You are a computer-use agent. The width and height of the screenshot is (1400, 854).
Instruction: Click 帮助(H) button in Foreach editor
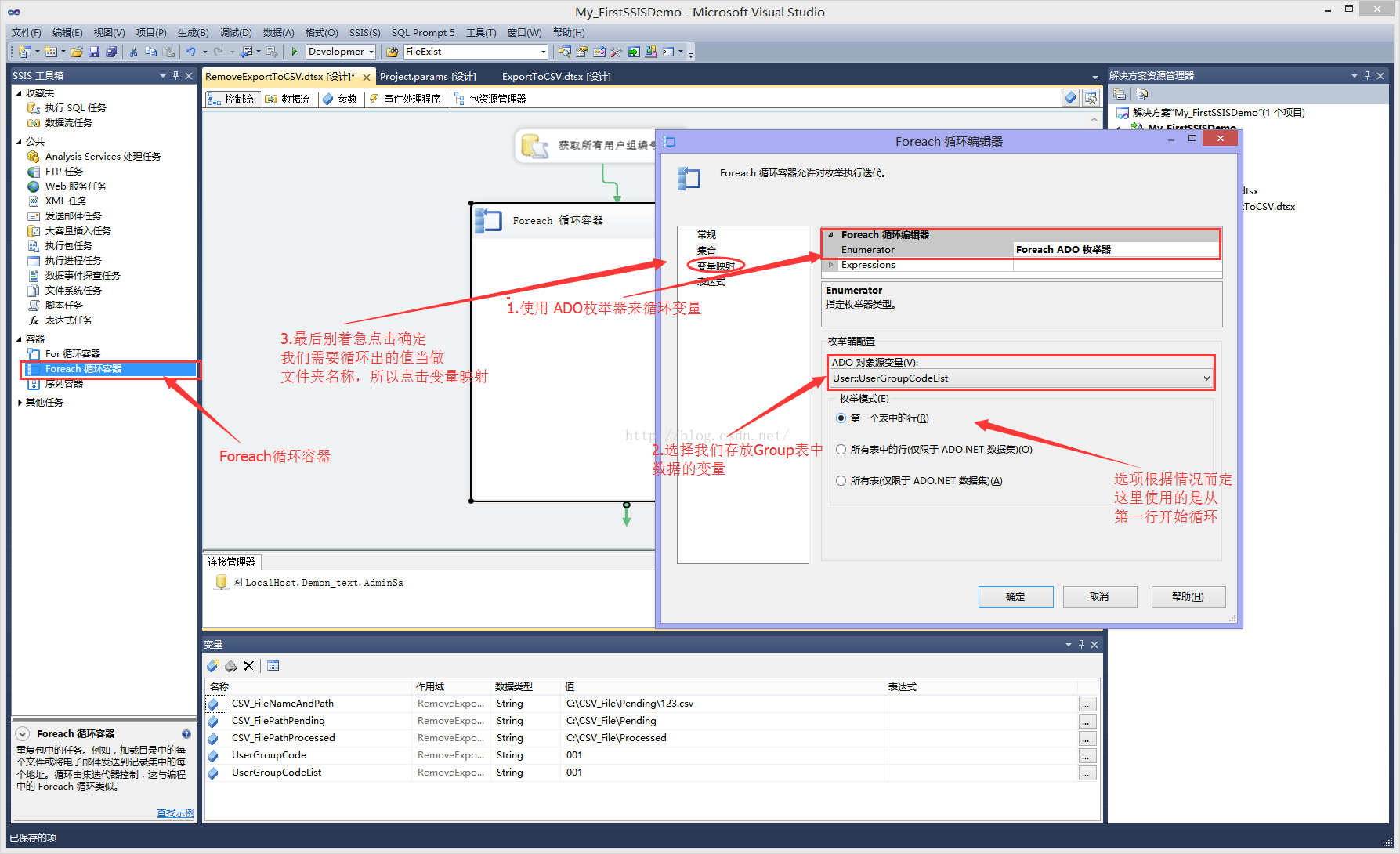[1188, 597]
